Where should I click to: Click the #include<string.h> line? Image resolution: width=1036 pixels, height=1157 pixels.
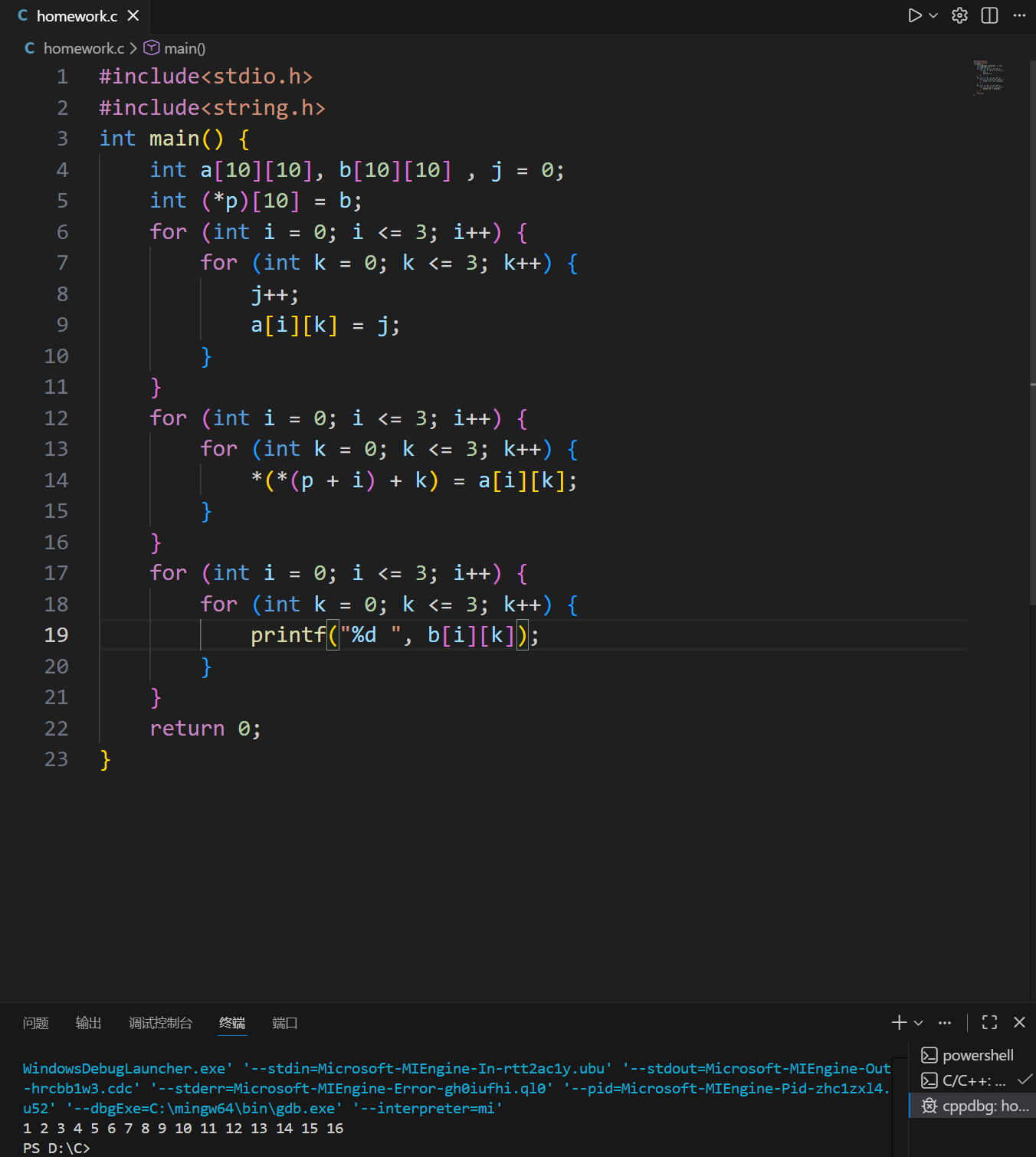point(212,108)
